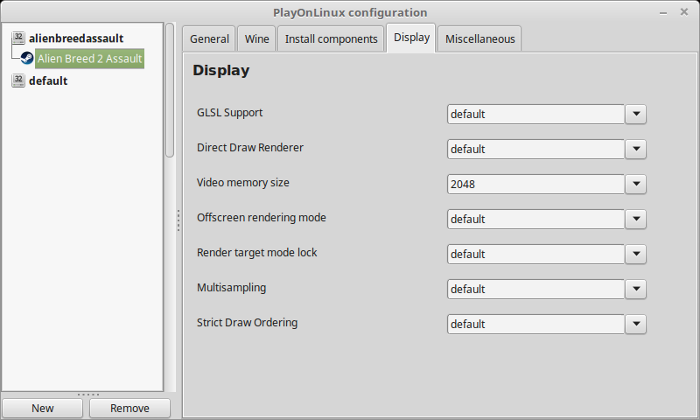
Task: Click the Display heading text
Action: pyautogui.click(x=221, y=71)
